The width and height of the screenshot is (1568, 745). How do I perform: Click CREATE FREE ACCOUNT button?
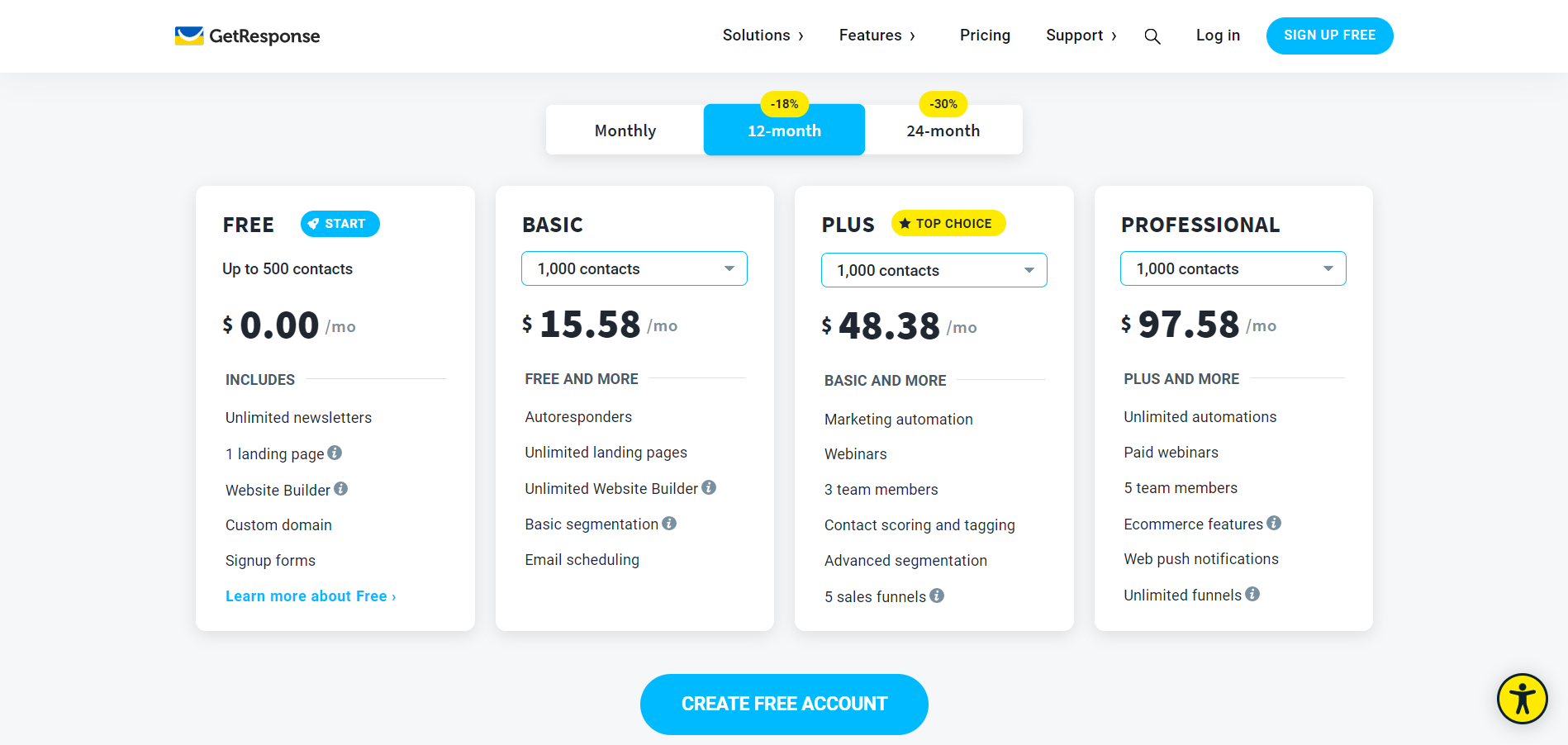click(x=784, y=705)
